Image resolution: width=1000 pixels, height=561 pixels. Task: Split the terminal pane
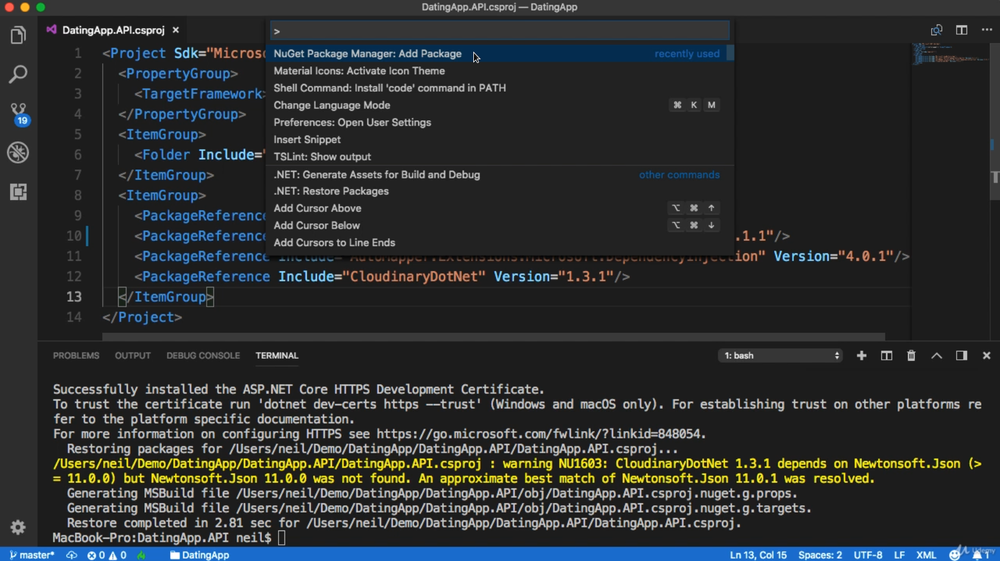pyautogui.click(x=886, y=355)
